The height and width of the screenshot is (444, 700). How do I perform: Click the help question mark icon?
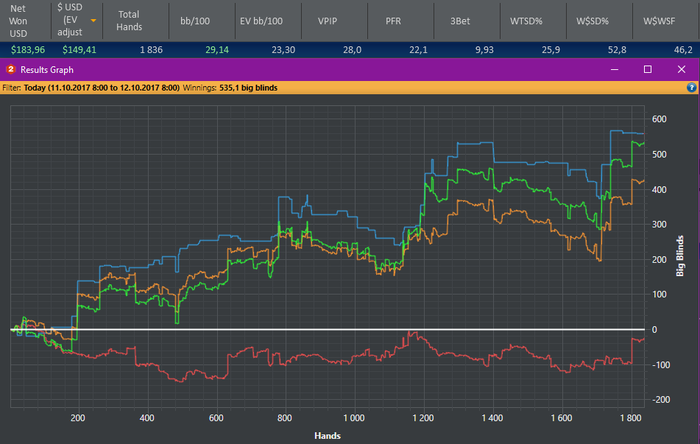(x=691, y=87)
